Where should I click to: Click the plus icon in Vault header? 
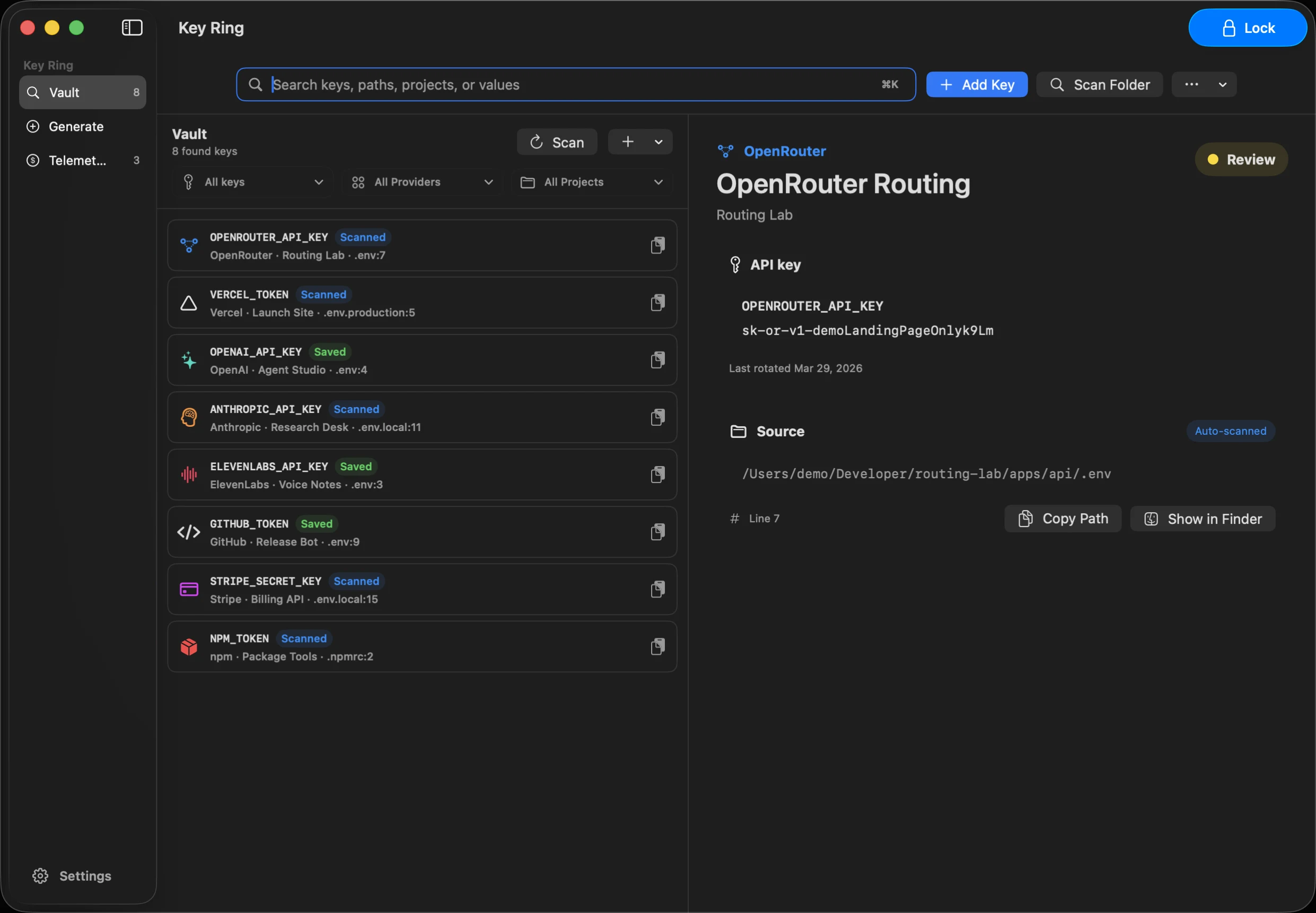[x=628, y=142]
